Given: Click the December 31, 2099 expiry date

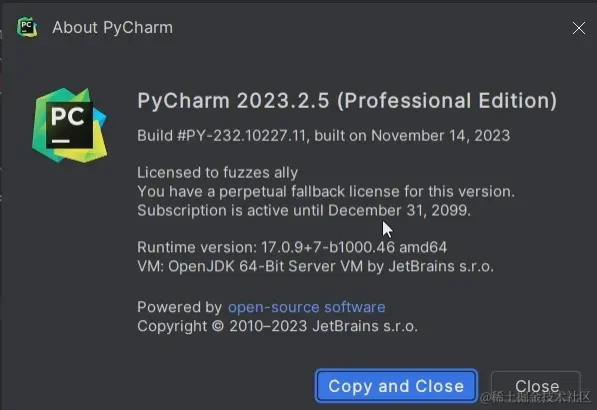Looking at the screenshot, I should click(399, 210).
